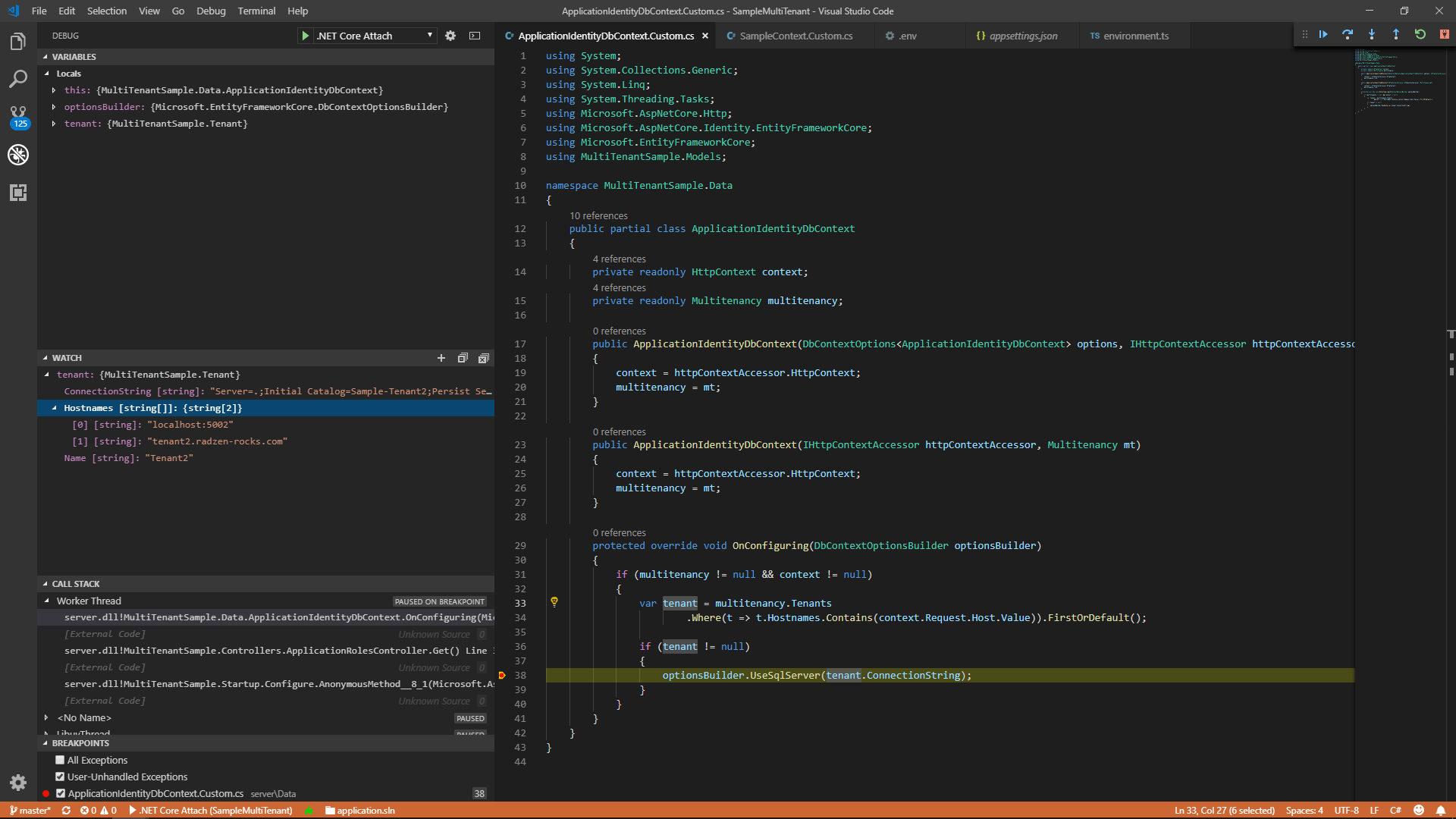Expand the tenant local variable
Image resolution: width=1456 pixels, height=819 pixels.
pos(54,124)
